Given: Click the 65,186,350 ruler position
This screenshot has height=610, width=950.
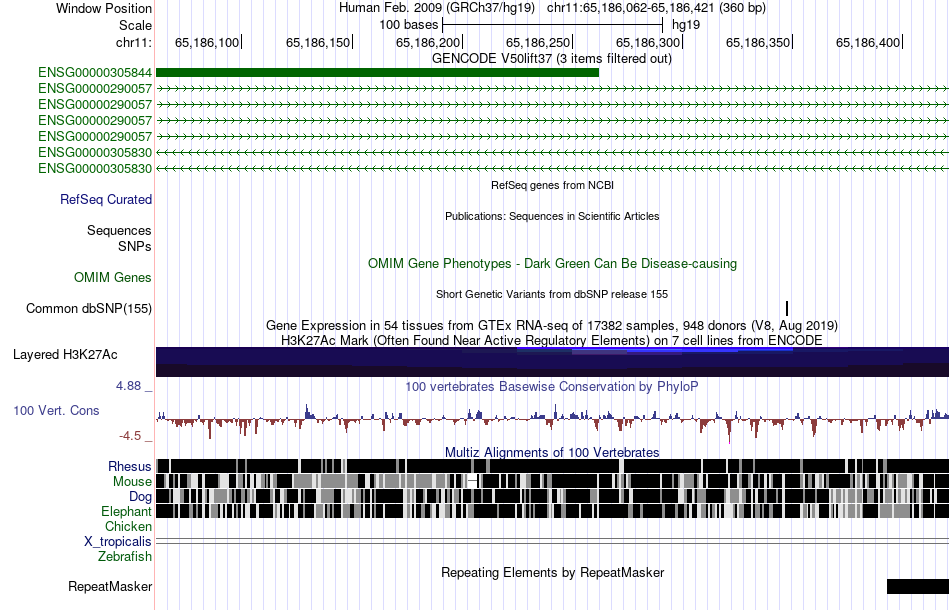Looking at the screenshot, I should point(759,42).
